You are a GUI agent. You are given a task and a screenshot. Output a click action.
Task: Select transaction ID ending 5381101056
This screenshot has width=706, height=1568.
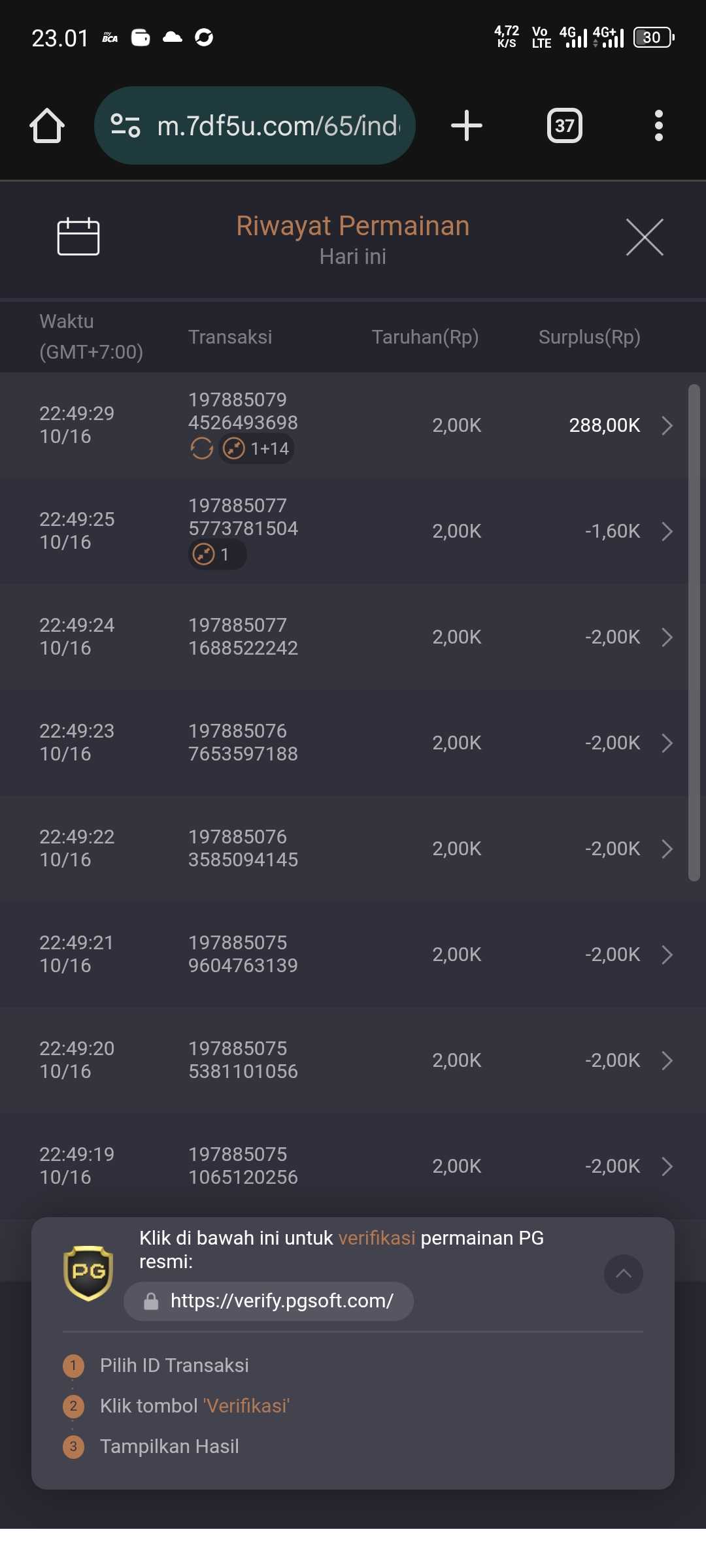click(x=243, y=1071)
